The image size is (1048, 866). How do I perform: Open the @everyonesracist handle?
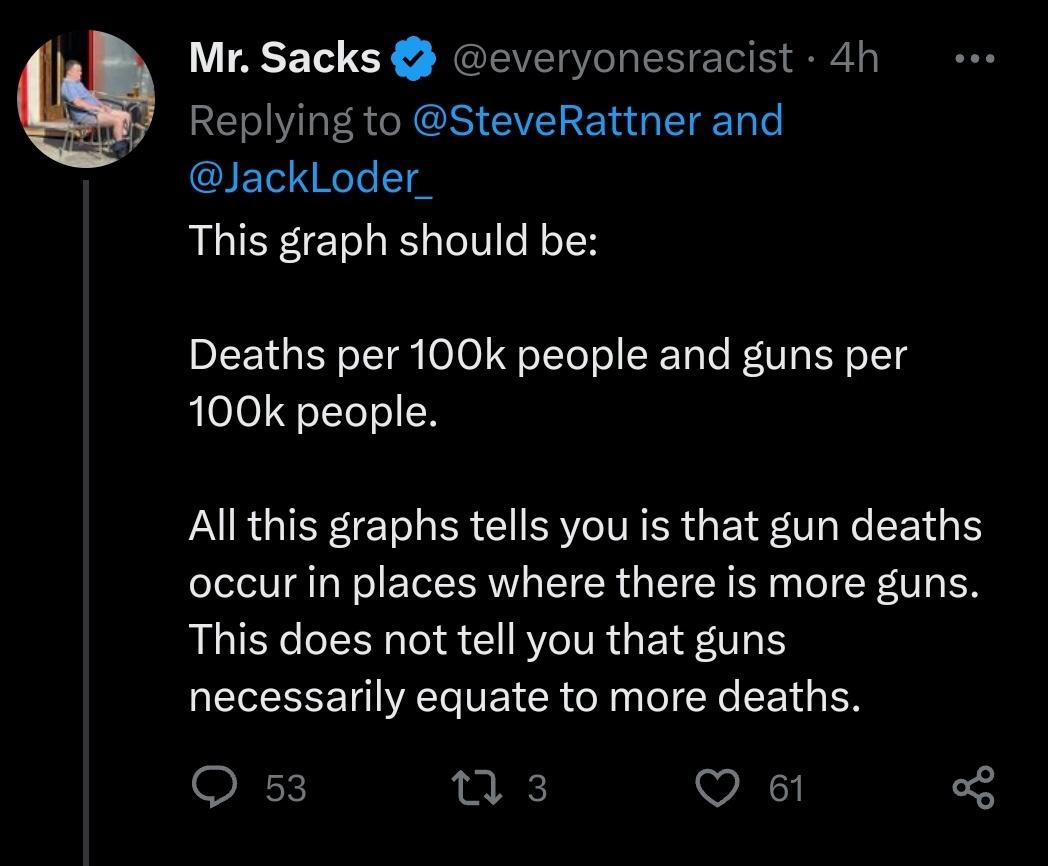[624, 59]
